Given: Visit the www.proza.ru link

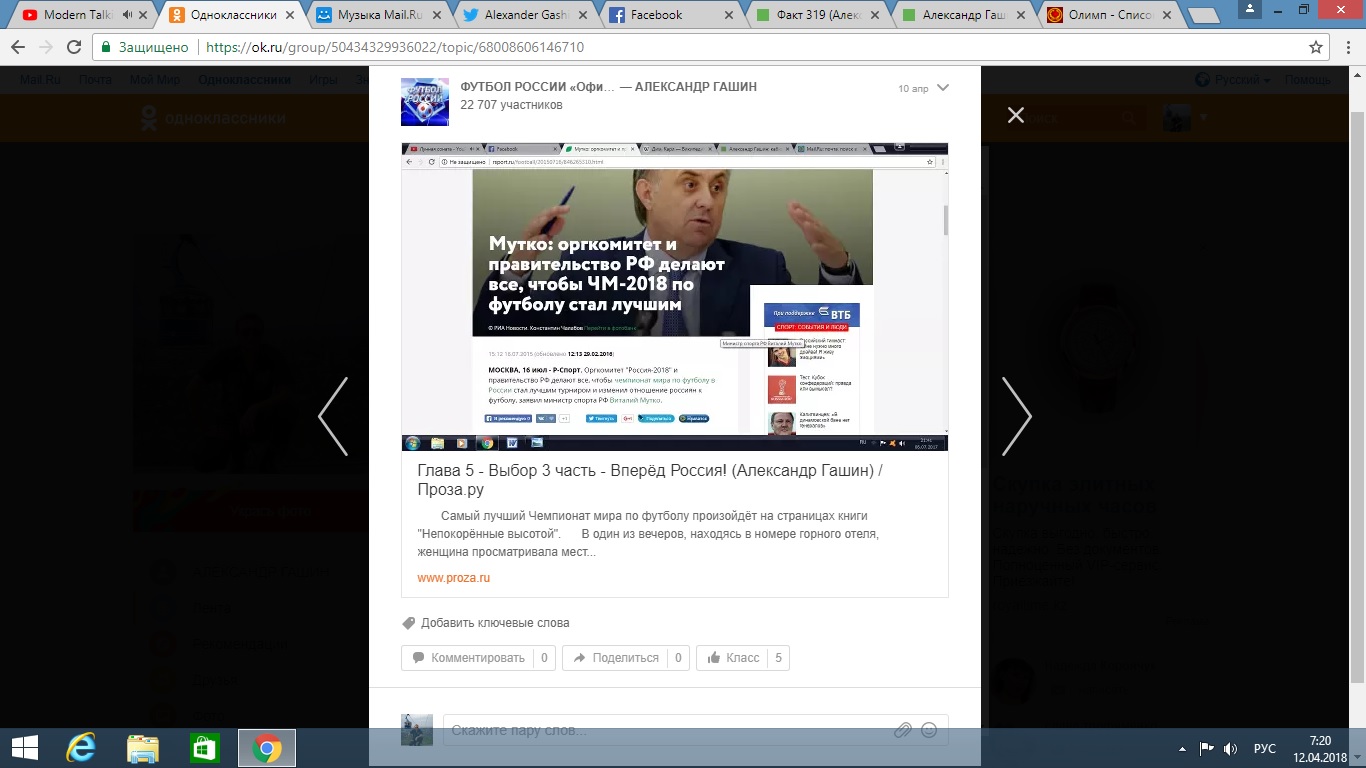Looking at the screenshot, I should click(454, 578).
